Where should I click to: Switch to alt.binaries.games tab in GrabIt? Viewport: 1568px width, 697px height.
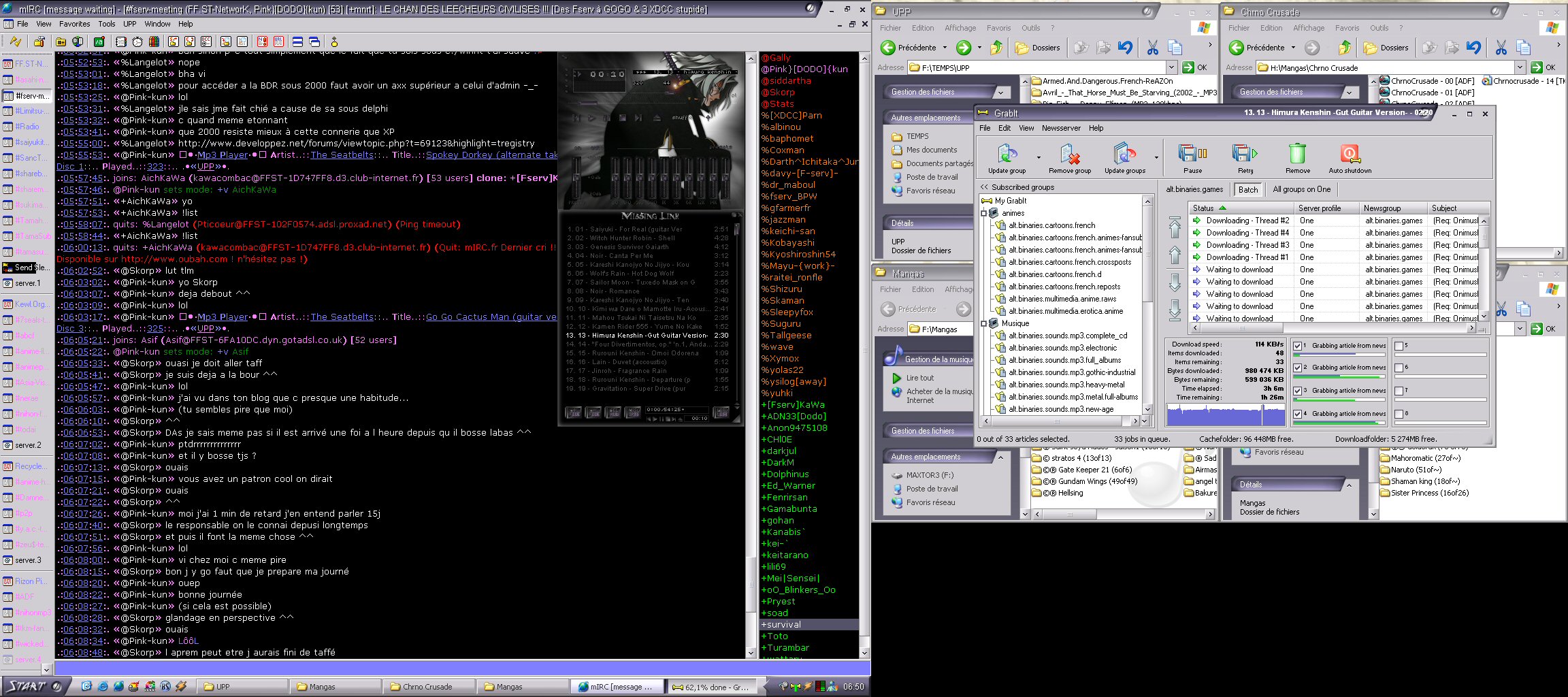tap(1194, 189)
